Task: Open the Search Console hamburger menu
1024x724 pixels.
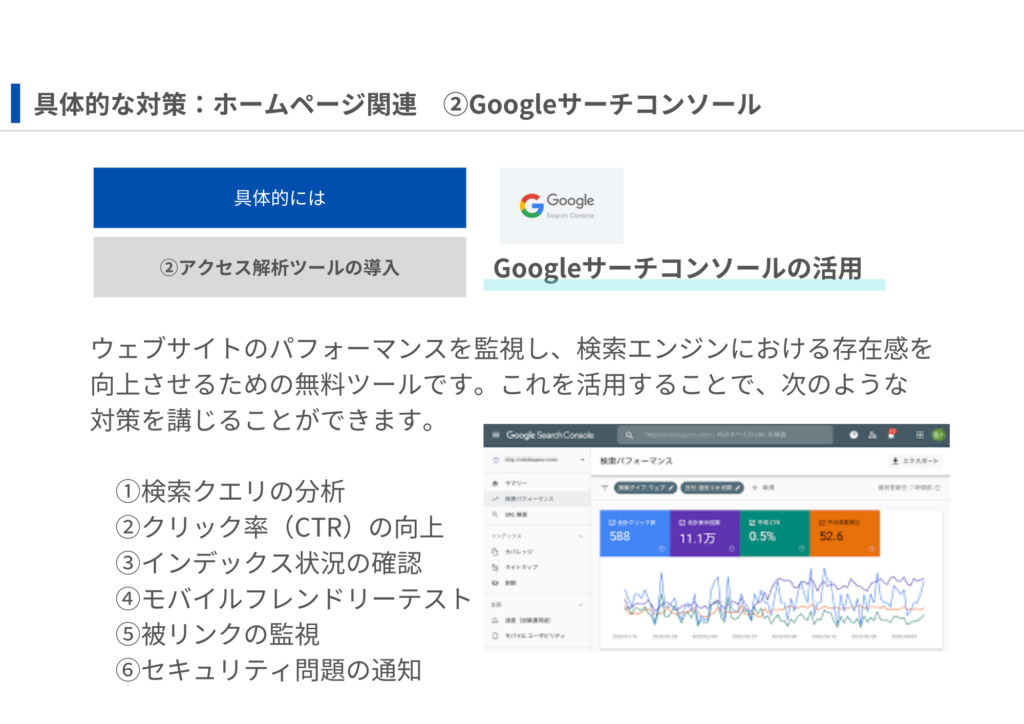Action: [494, 435]
